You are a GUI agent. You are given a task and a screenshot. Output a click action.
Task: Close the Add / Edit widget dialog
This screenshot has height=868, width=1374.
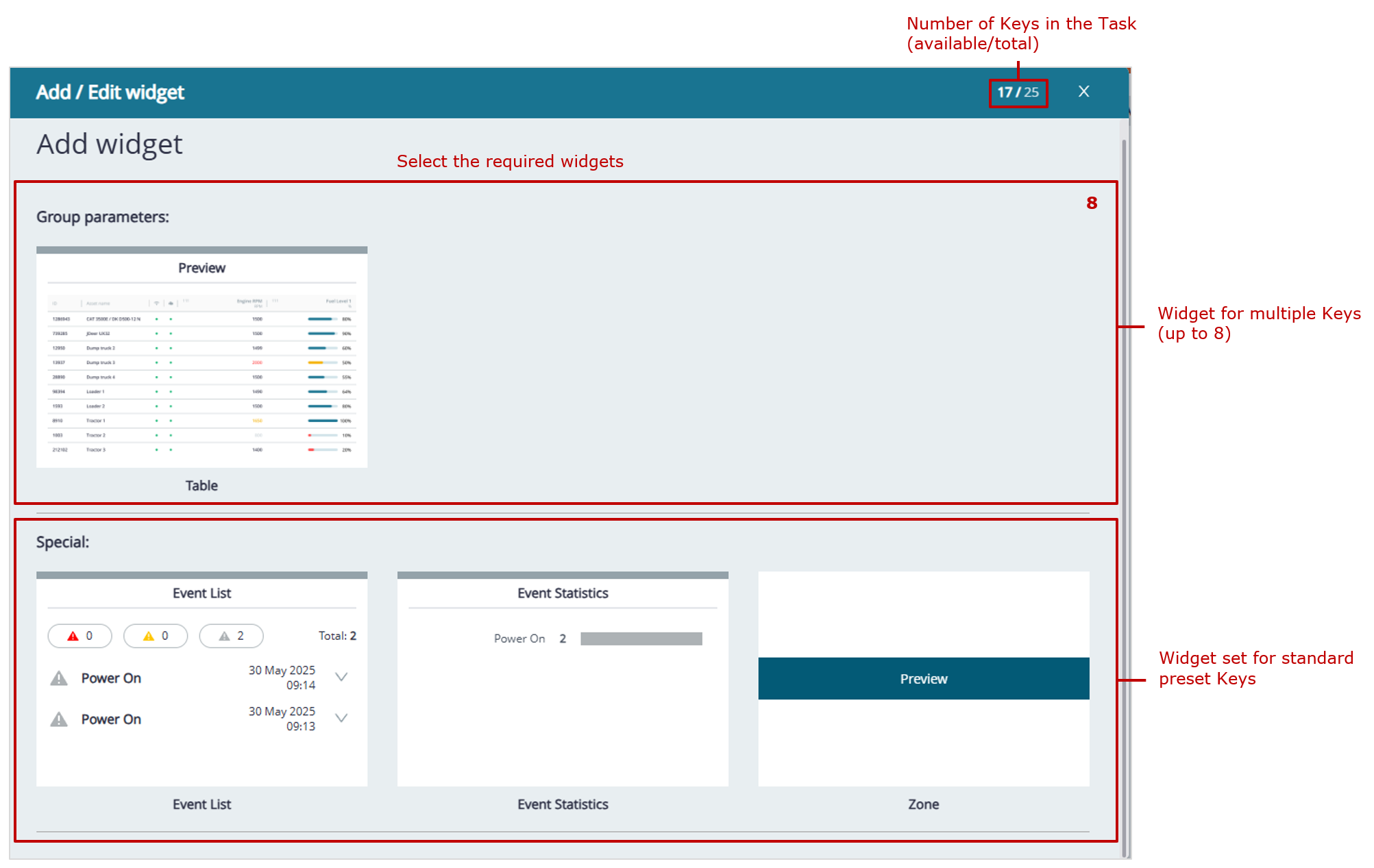(1083, 92)
